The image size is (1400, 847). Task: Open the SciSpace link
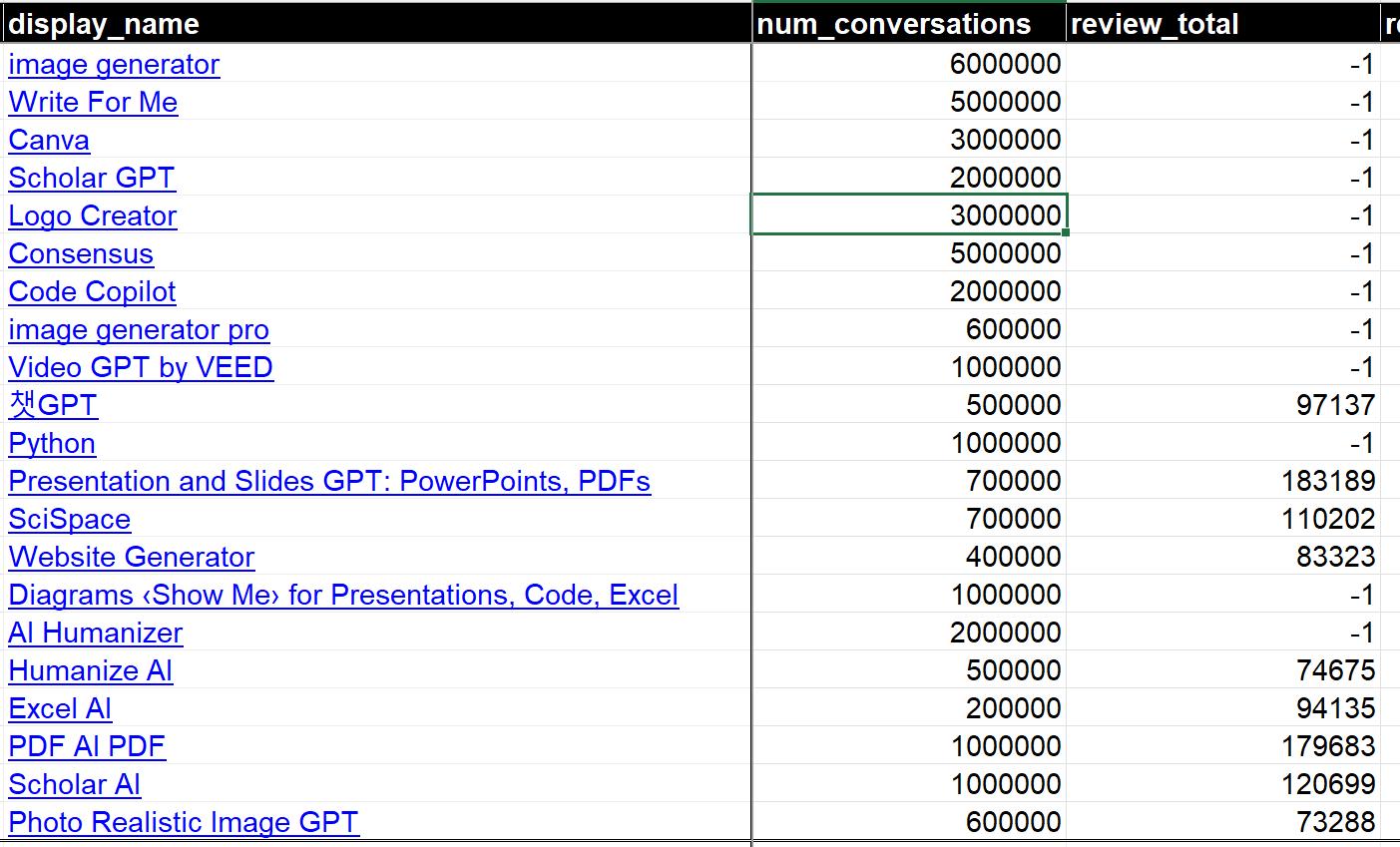(70, 520)
